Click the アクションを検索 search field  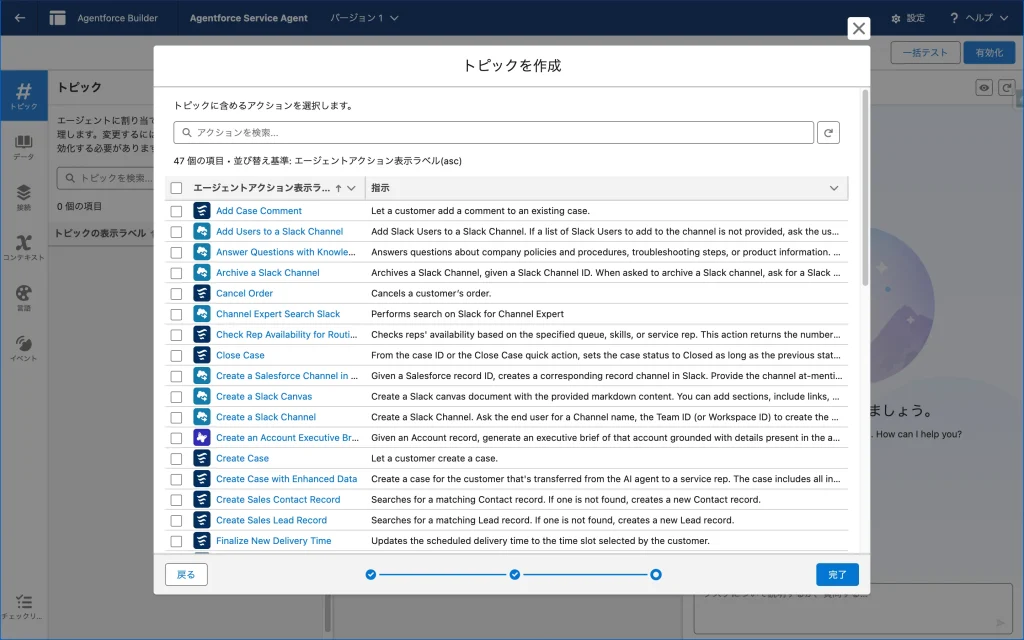[x=494, y=132]
